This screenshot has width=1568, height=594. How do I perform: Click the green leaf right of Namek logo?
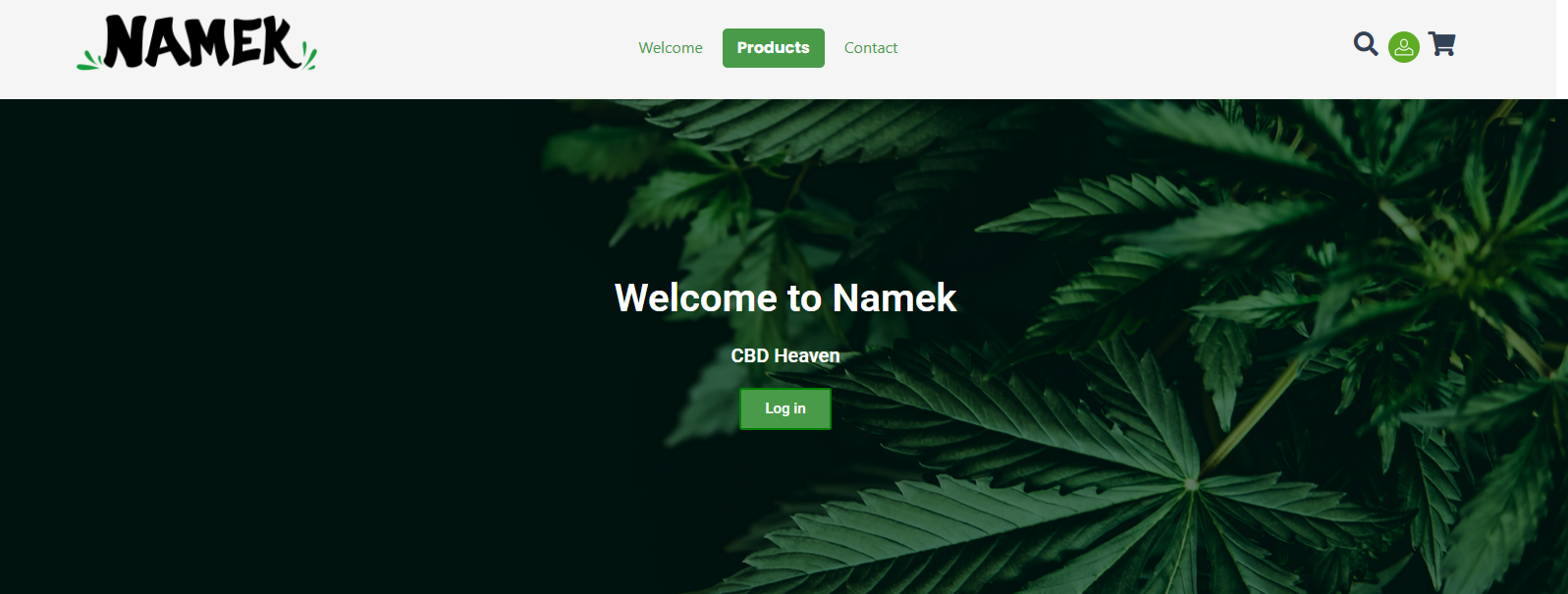tap(309, 56)
